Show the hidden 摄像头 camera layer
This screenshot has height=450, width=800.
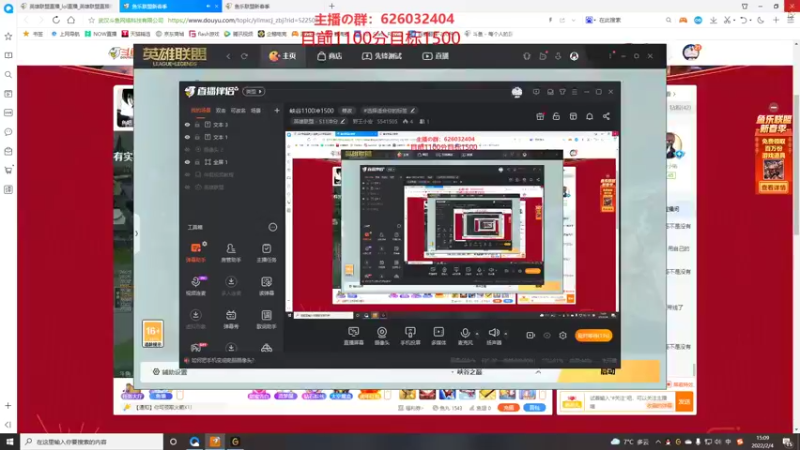click(187, 149)
